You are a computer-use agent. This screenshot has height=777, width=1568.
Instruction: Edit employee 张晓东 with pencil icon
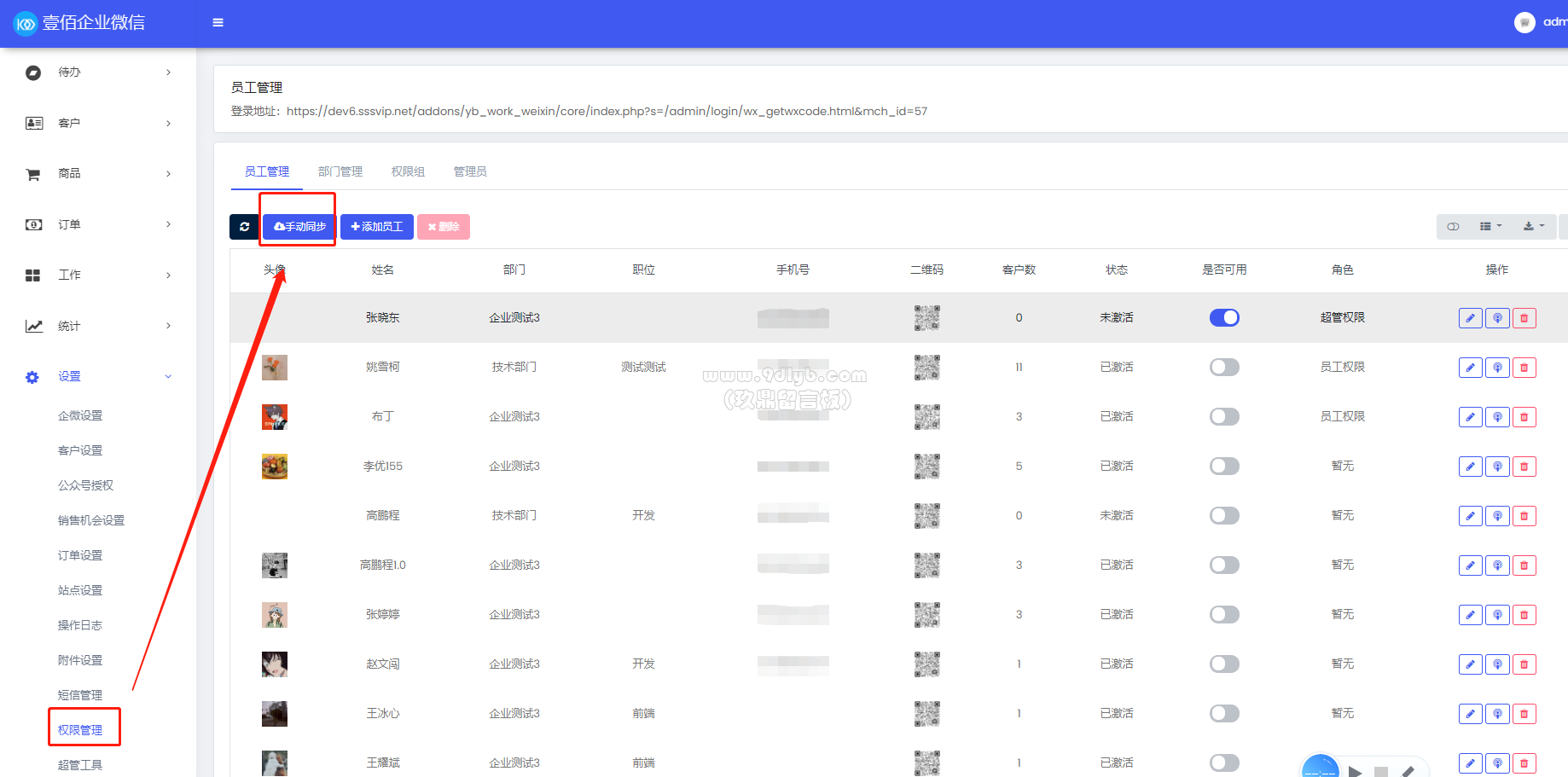point(1470,318)
